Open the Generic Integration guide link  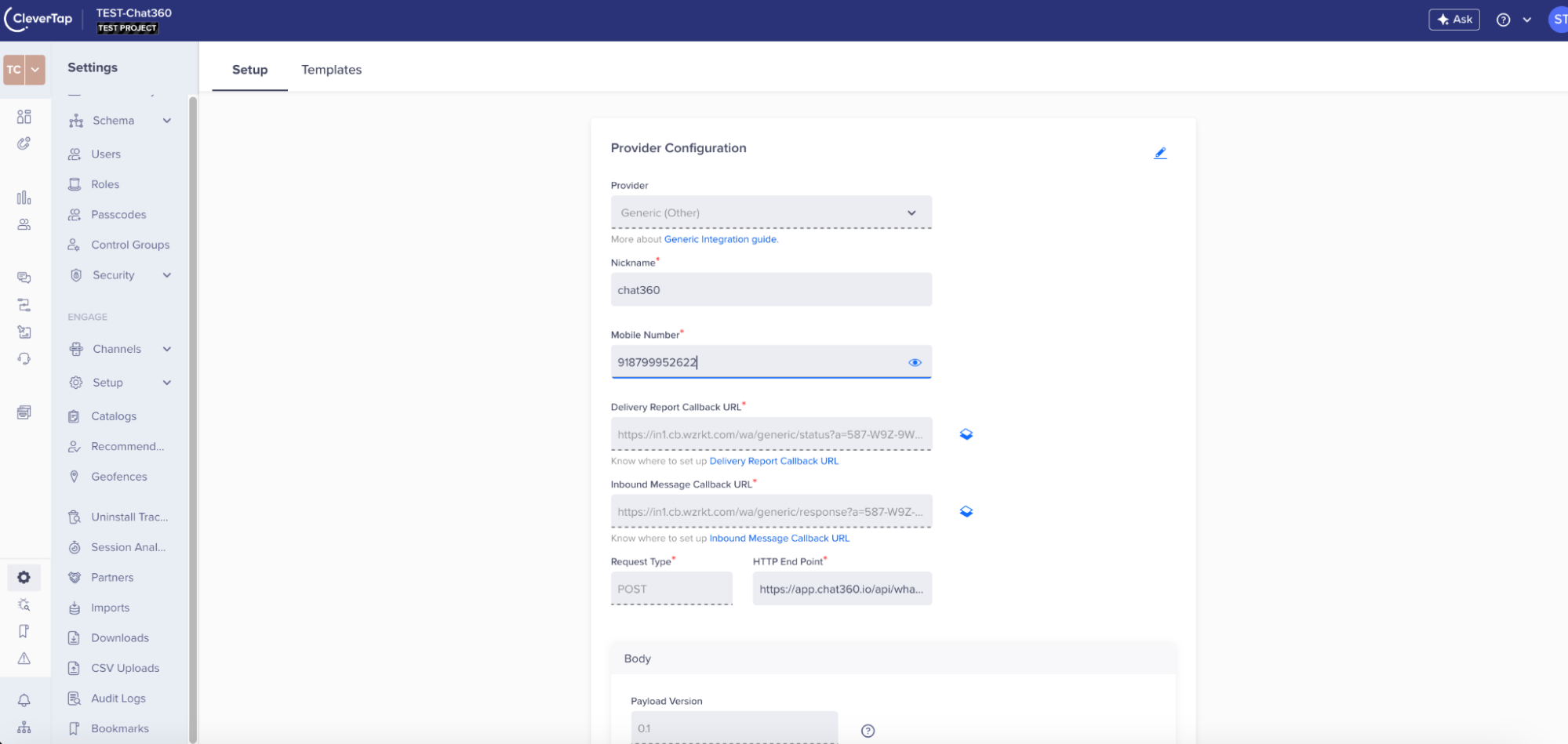(721, 240)
